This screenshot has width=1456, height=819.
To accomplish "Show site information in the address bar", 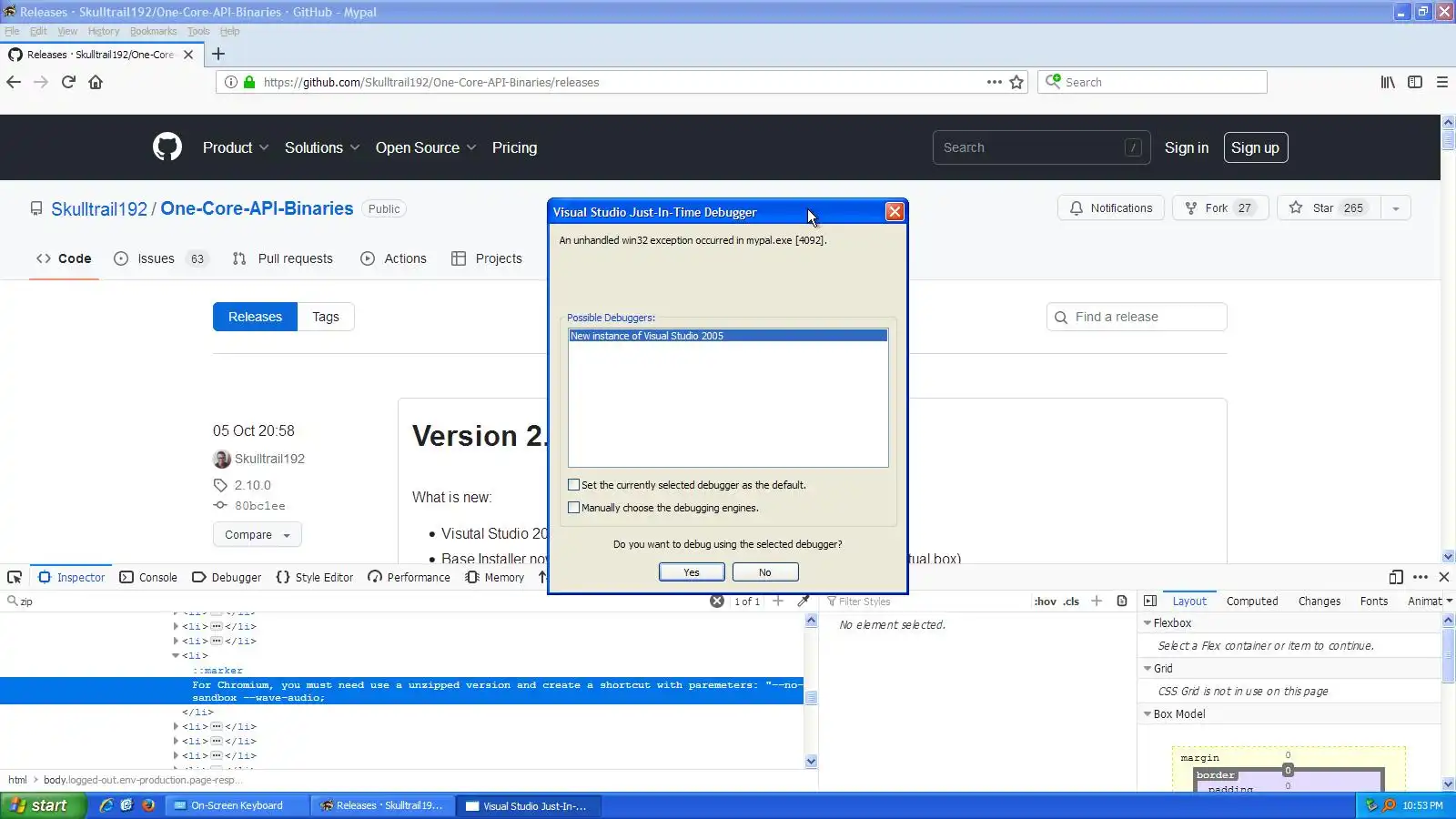I will coord(231,82).
